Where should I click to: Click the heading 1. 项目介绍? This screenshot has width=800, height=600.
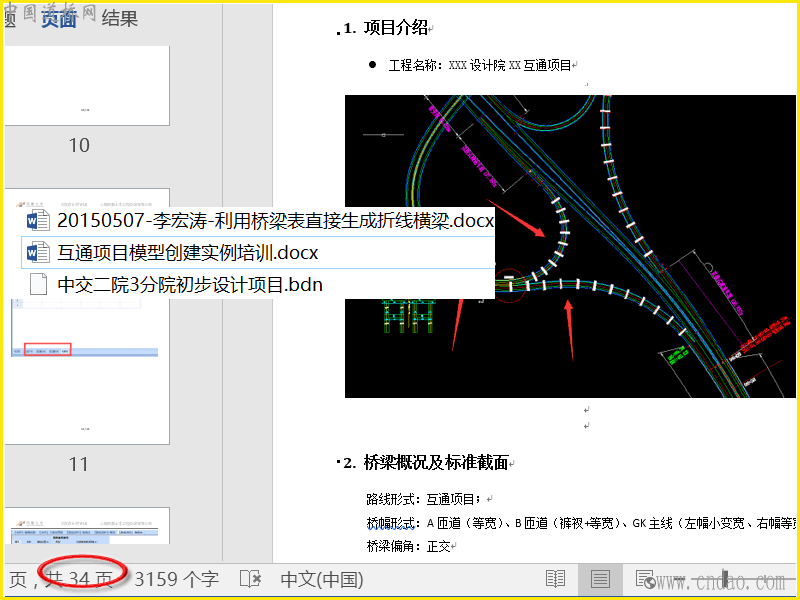tap(386, 28)
